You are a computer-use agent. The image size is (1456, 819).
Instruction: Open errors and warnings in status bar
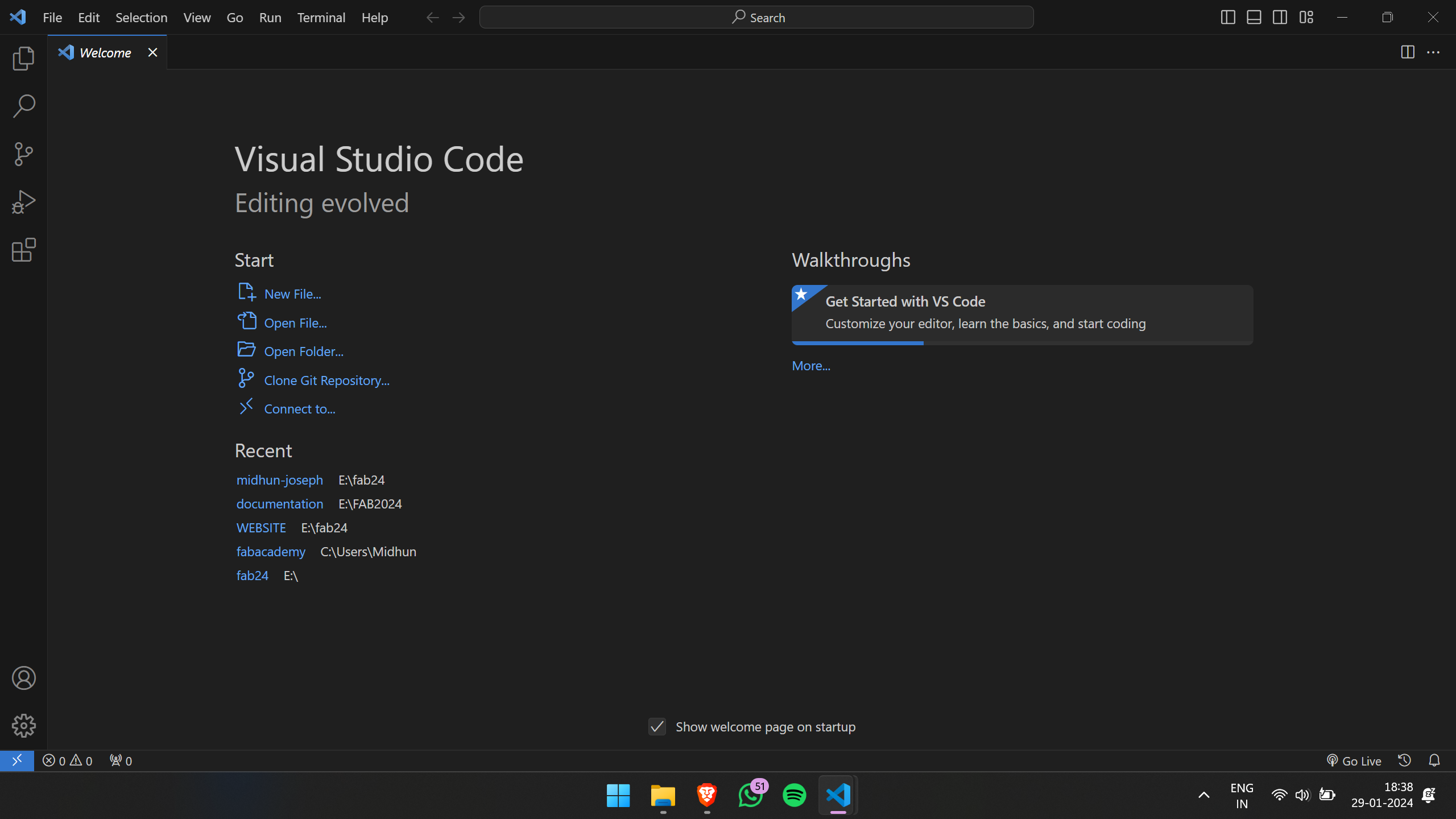point(67,761)
